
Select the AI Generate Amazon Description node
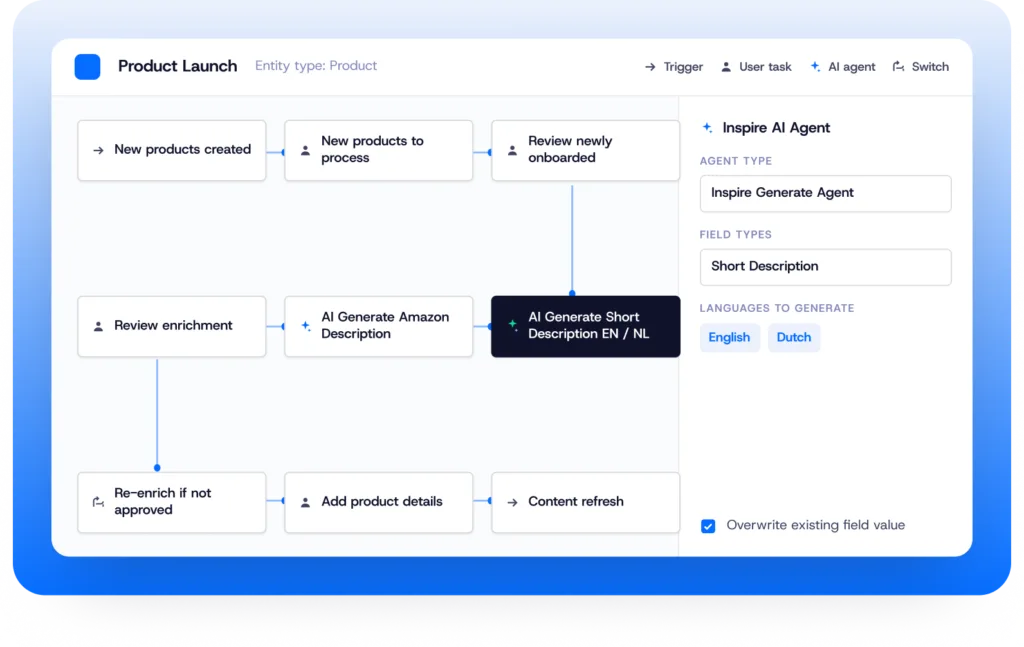[x=379, y=326]
